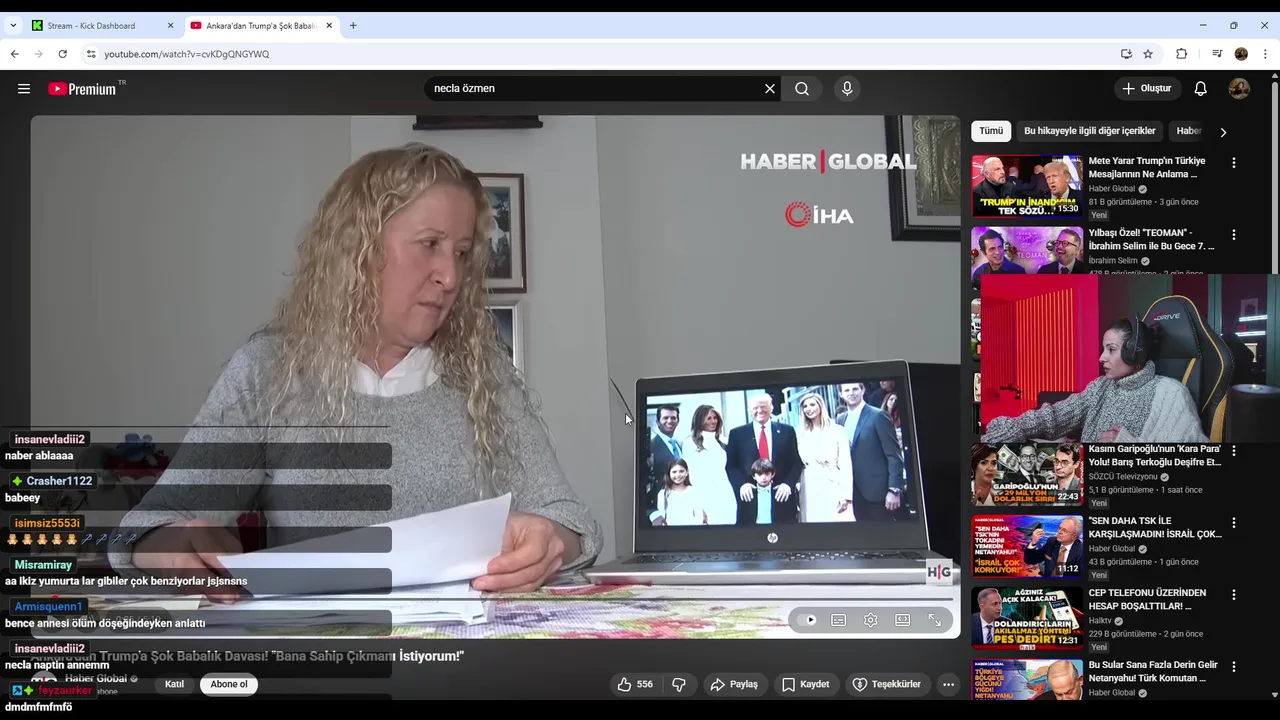Go forward in browser history

tap(39, 54)
